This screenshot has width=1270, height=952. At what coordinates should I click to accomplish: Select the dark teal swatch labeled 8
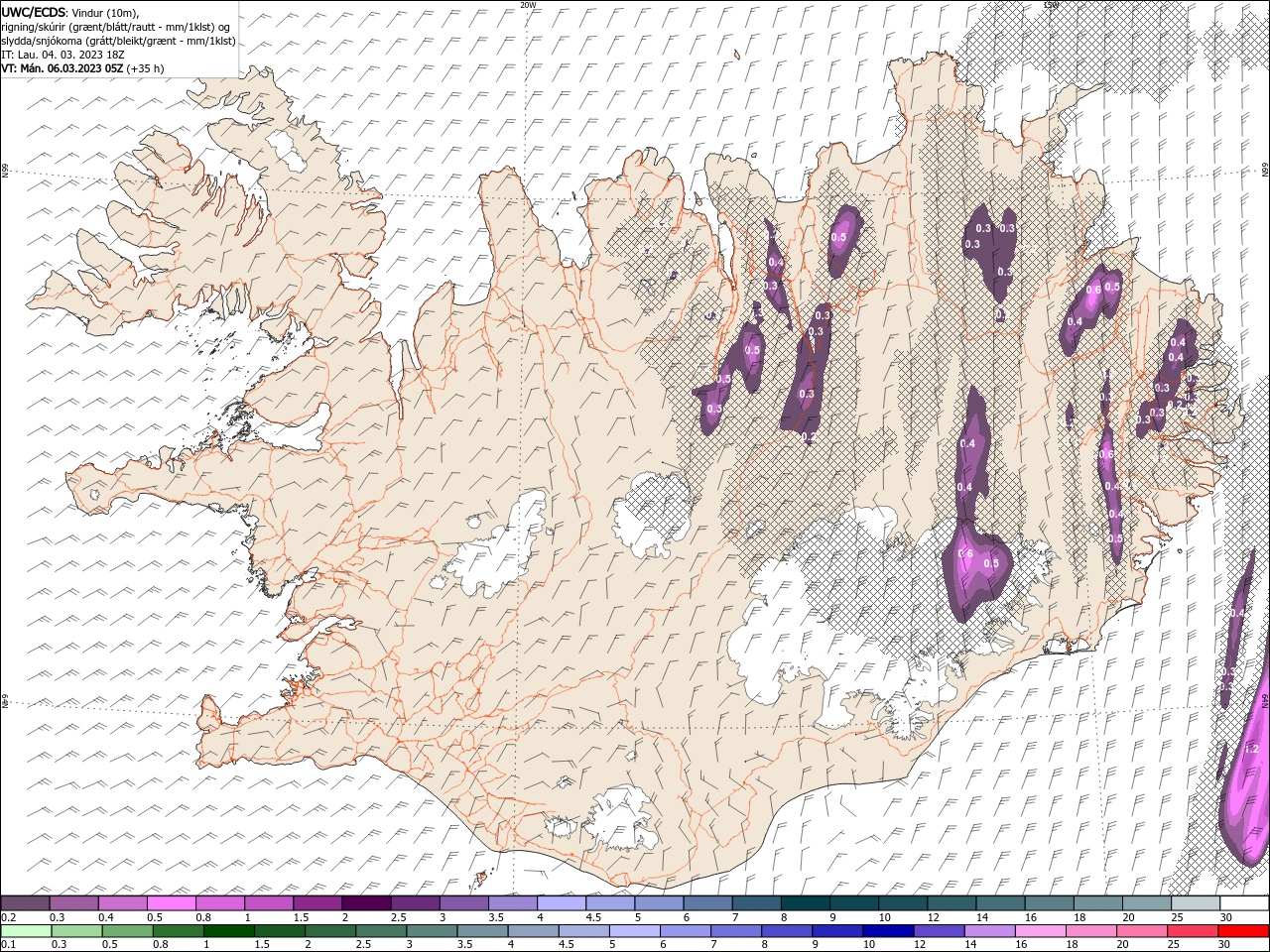click(805, 903)
